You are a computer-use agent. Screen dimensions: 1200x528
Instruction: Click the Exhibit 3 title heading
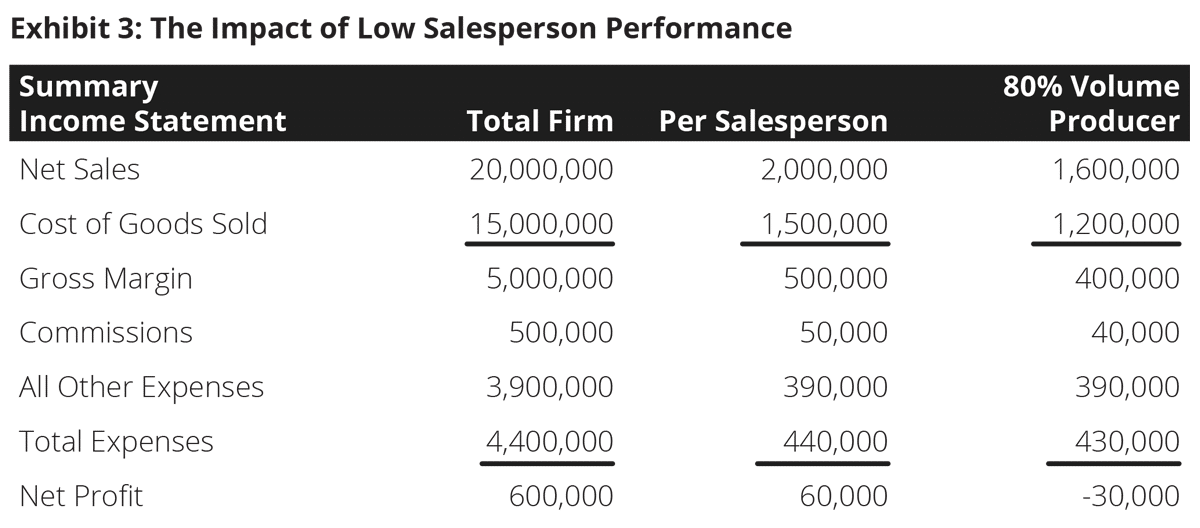pyautogui.click(x=400, y=28)
